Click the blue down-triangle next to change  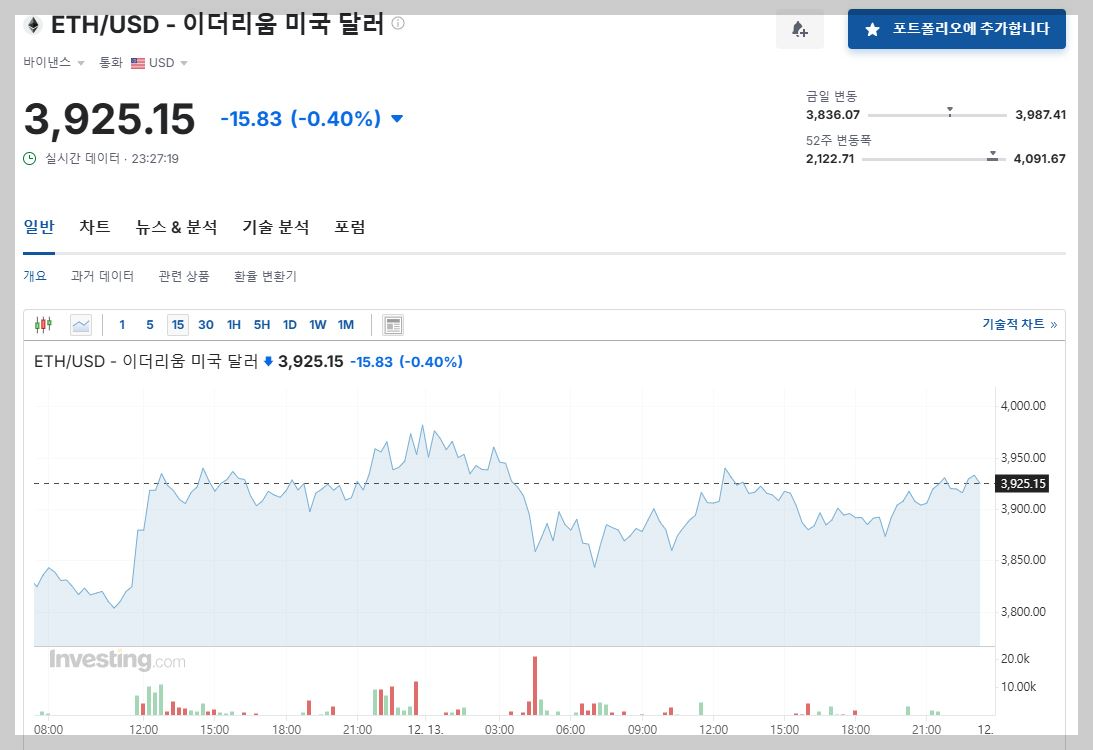(x=397, y=118)
